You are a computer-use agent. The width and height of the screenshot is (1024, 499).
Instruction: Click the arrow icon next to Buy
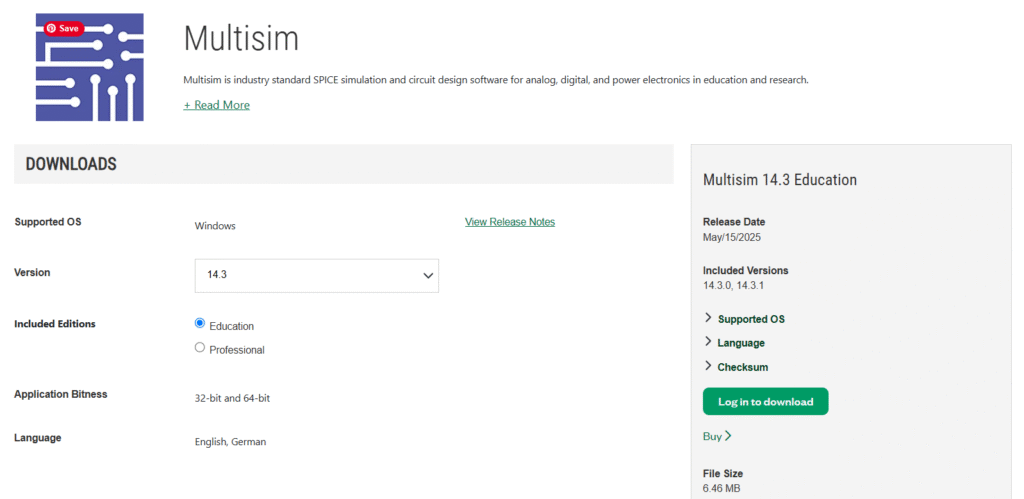click(x=728, y=436)
